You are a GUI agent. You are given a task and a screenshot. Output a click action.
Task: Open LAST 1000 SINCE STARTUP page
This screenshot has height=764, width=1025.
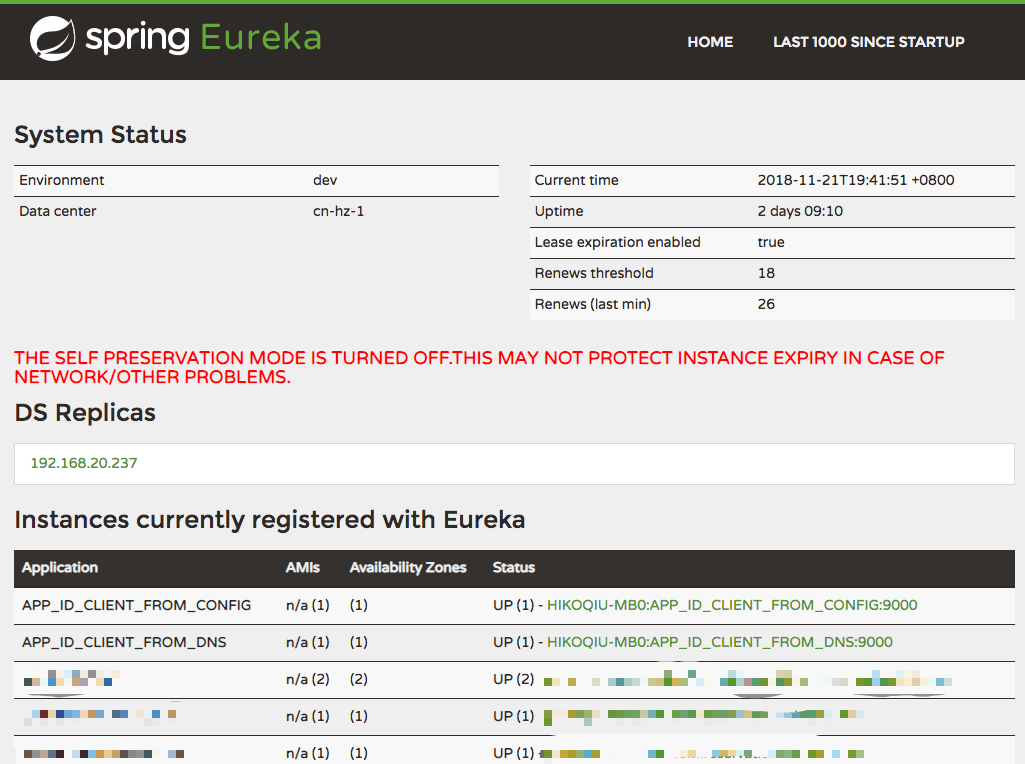click(x=869, y=42)
